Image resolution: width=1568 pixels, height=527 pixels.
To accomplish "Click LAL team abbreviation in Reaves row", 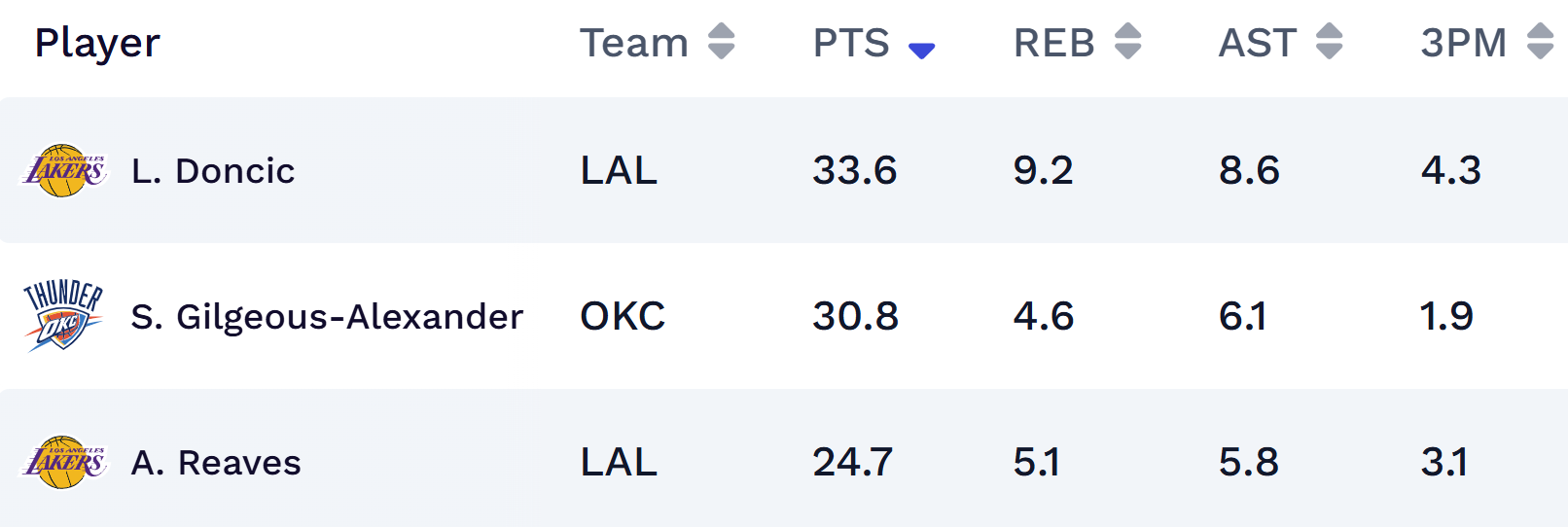I will click(x=619, y=463).
